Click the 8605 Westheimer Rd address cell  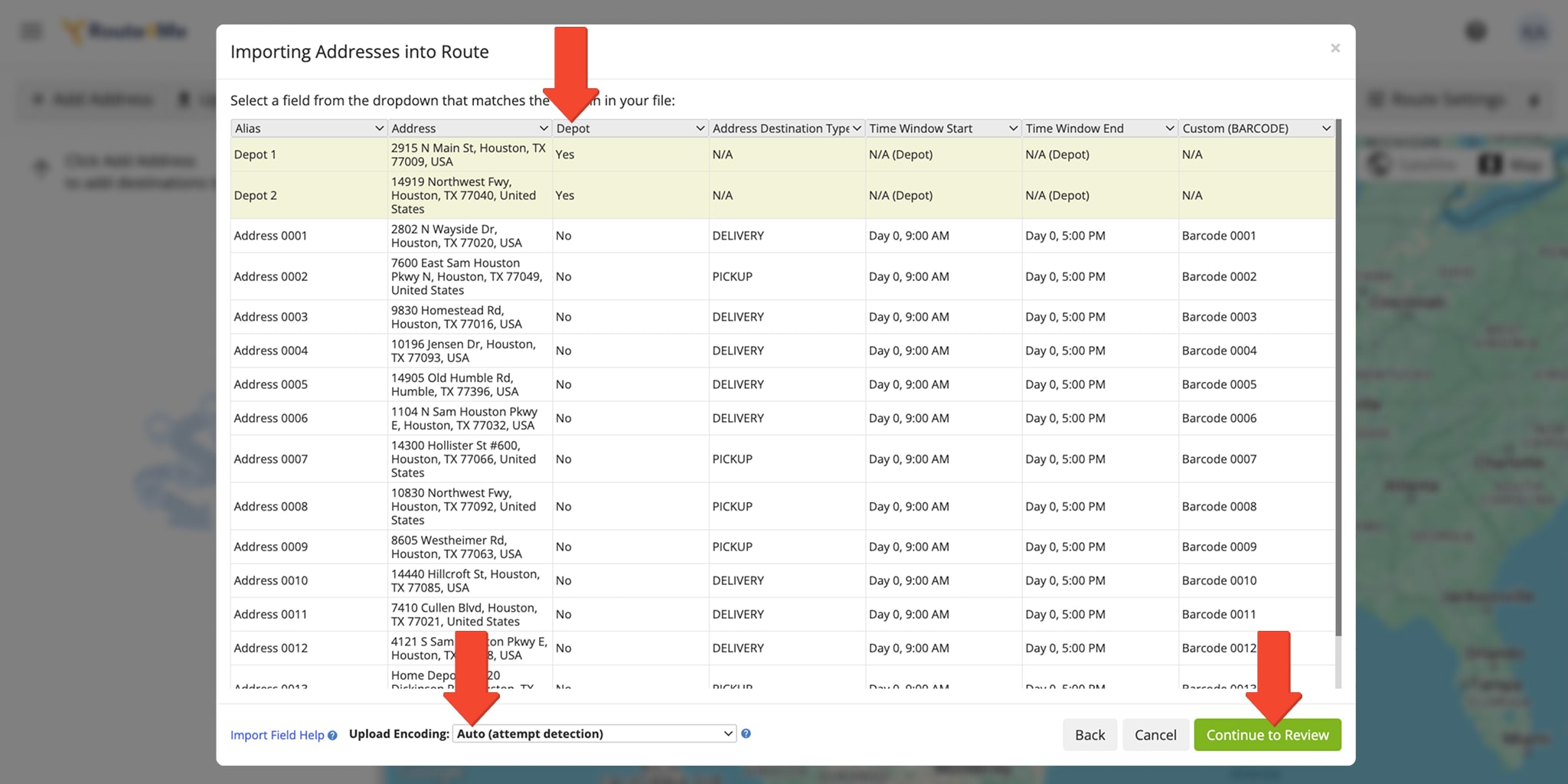point(469,547)
